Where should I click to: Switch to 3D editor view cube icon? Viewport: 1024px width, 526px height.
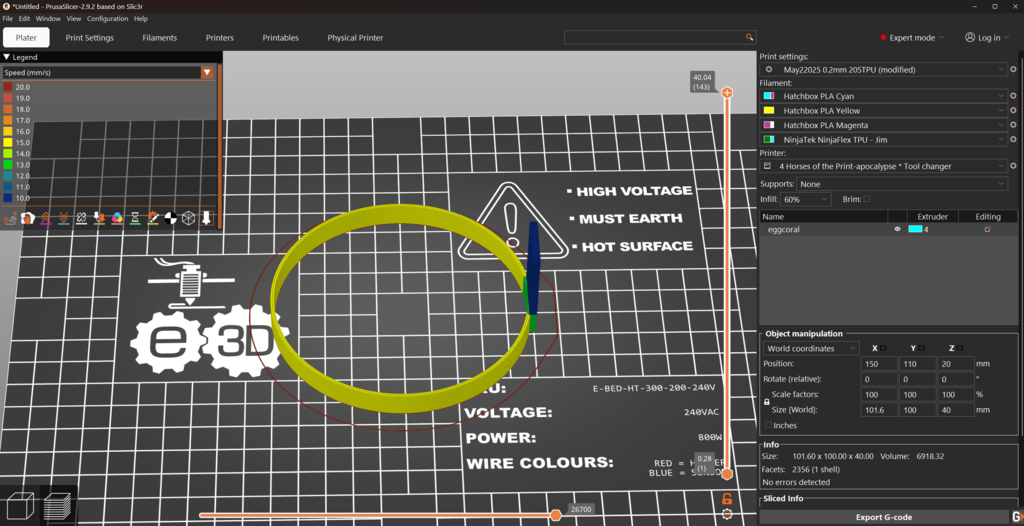18,506
